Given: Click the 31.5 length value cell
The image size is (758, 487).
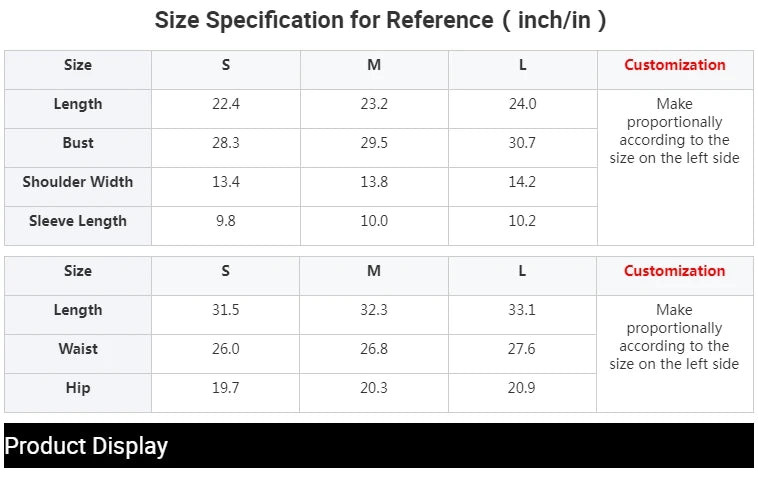Looking at the screenshot, I should coord(226,310).
